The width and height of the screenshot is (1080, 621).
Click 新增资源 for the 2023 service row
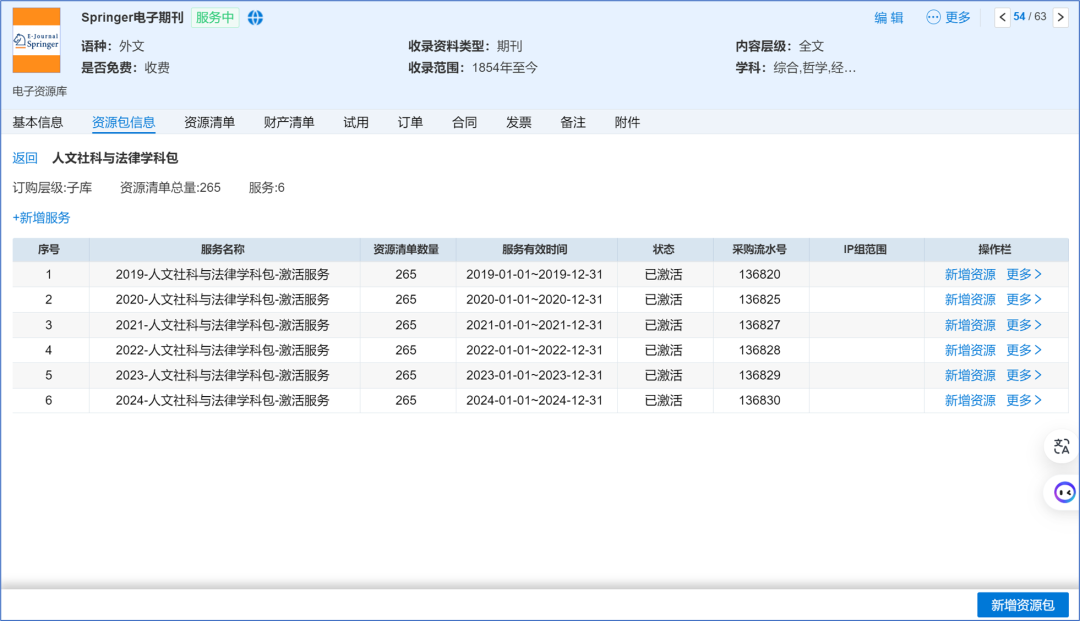click(970, 375)
